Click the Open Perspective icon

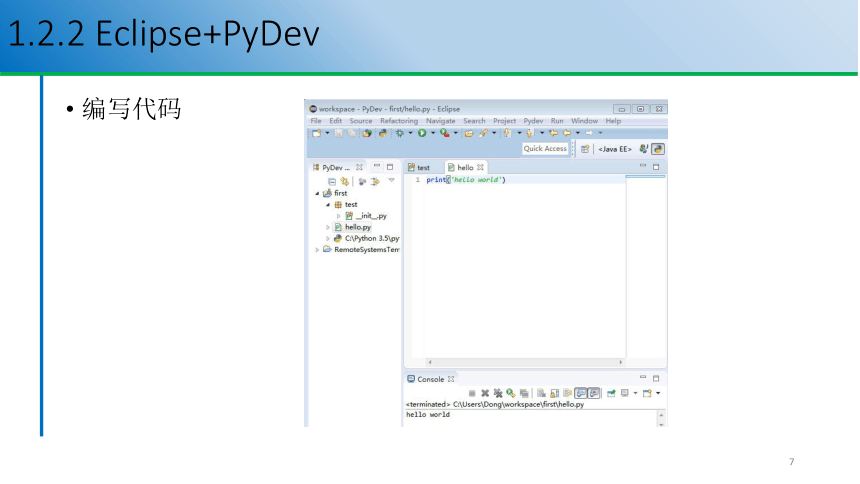[x=585, y=149]
